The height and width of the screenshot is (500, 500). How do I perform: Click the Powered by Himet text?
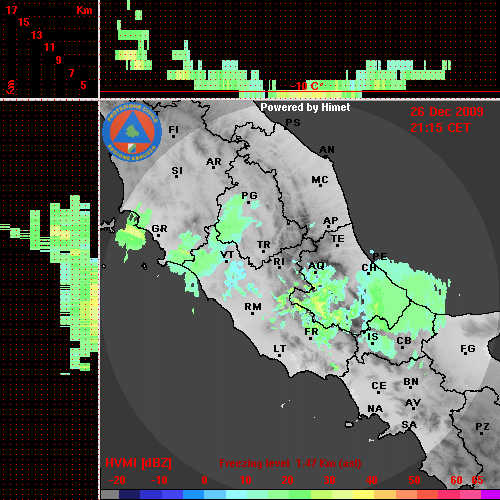point(305,107)
